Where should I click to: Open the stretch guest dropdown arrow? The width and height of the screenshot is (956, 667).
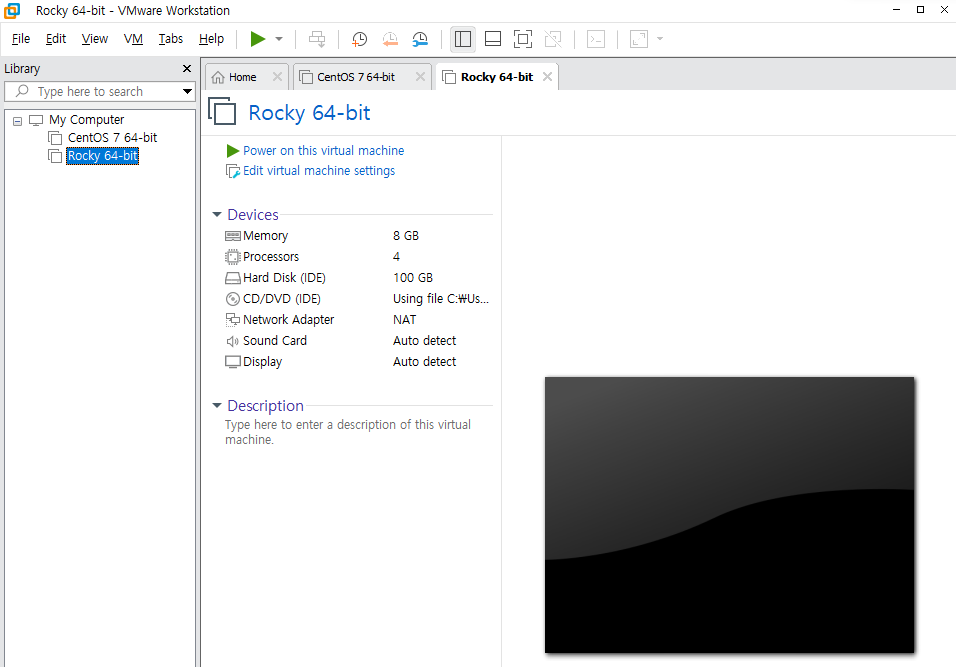(660, 39)
